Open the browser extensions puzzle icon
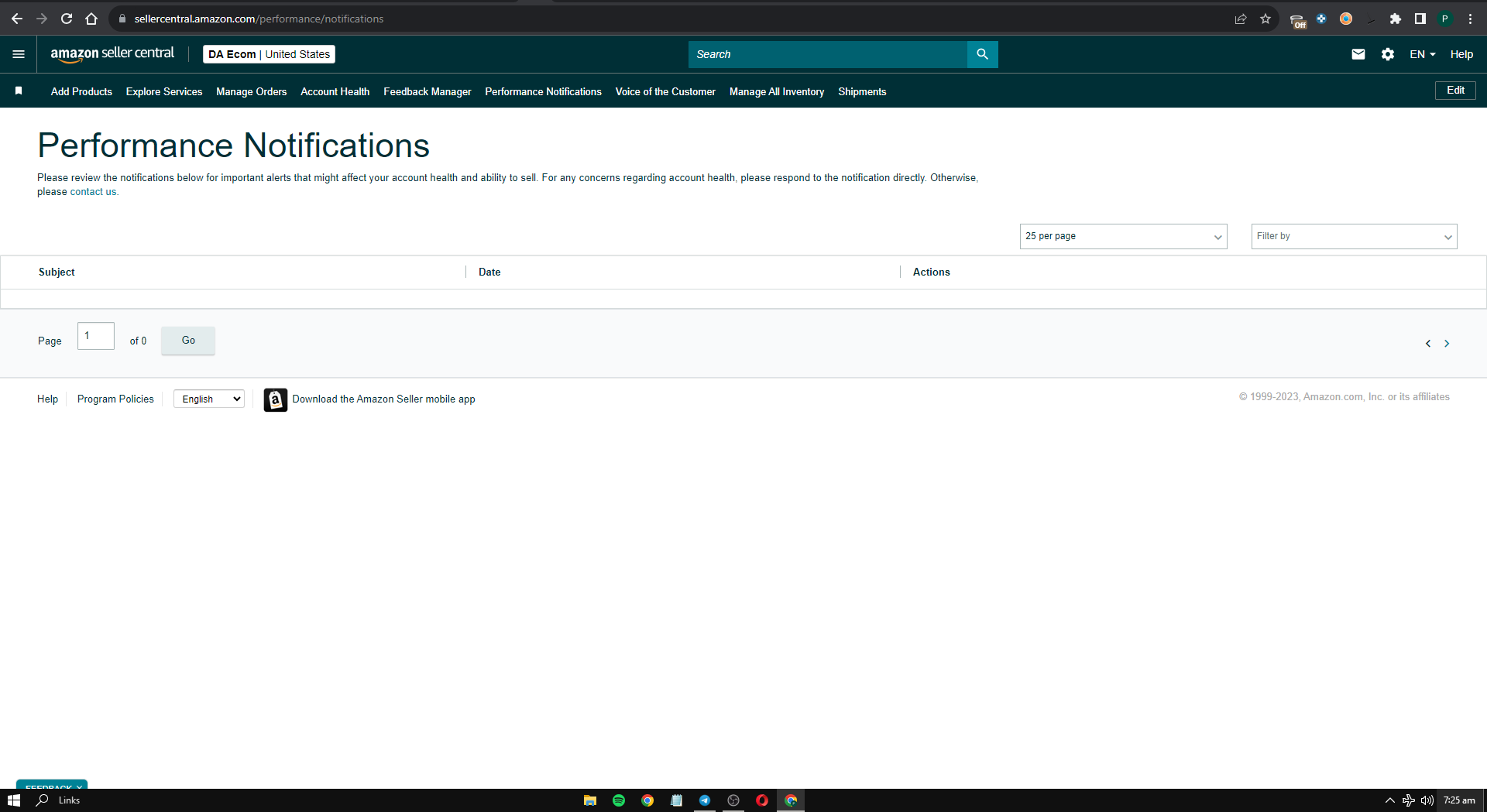The image size is (1487, 812). pyautogui.click(x=1395, y=19)
